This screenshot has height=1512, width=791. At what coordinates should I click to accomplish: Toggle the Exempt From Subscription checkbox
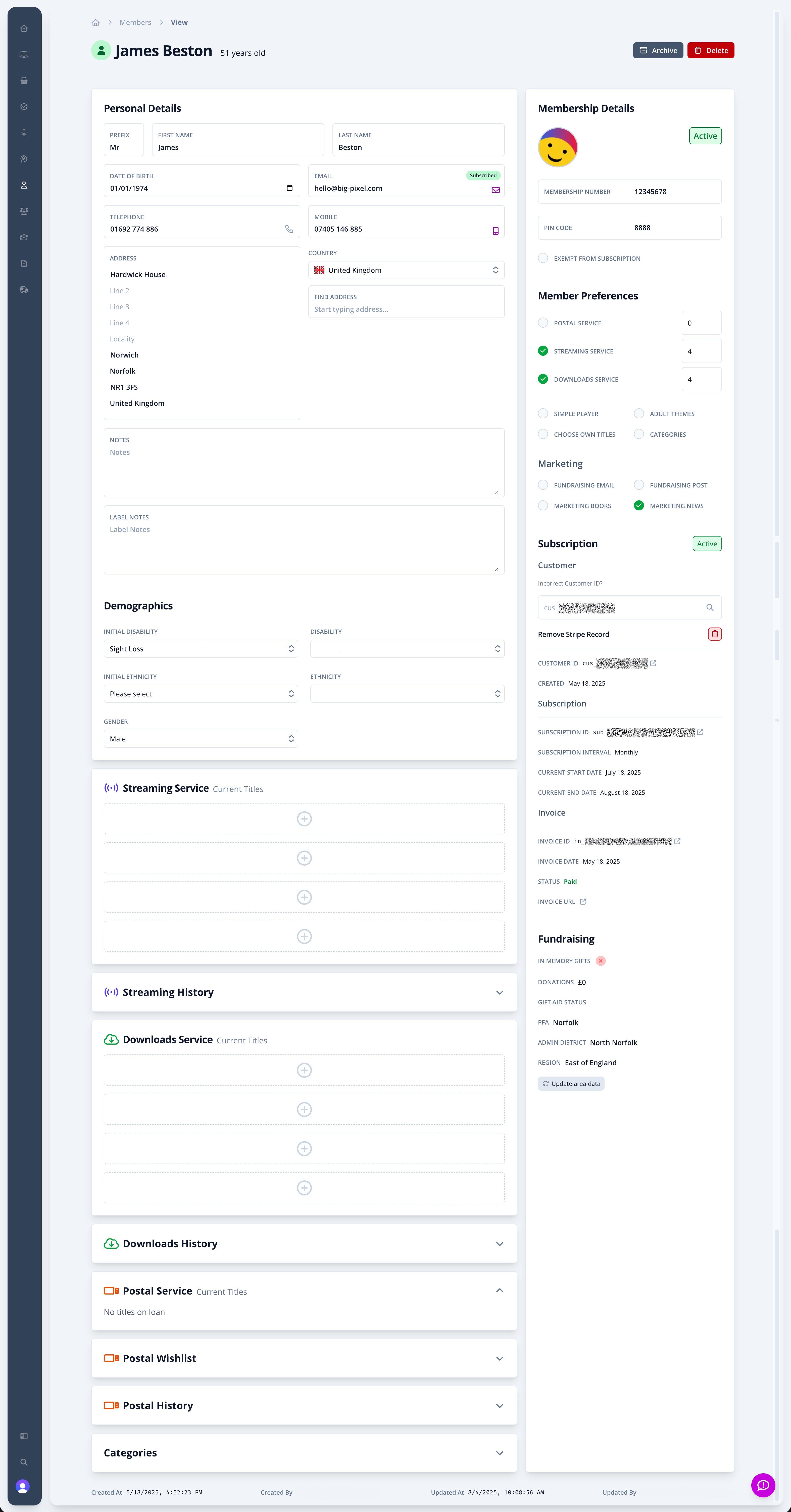pos(543,258)
